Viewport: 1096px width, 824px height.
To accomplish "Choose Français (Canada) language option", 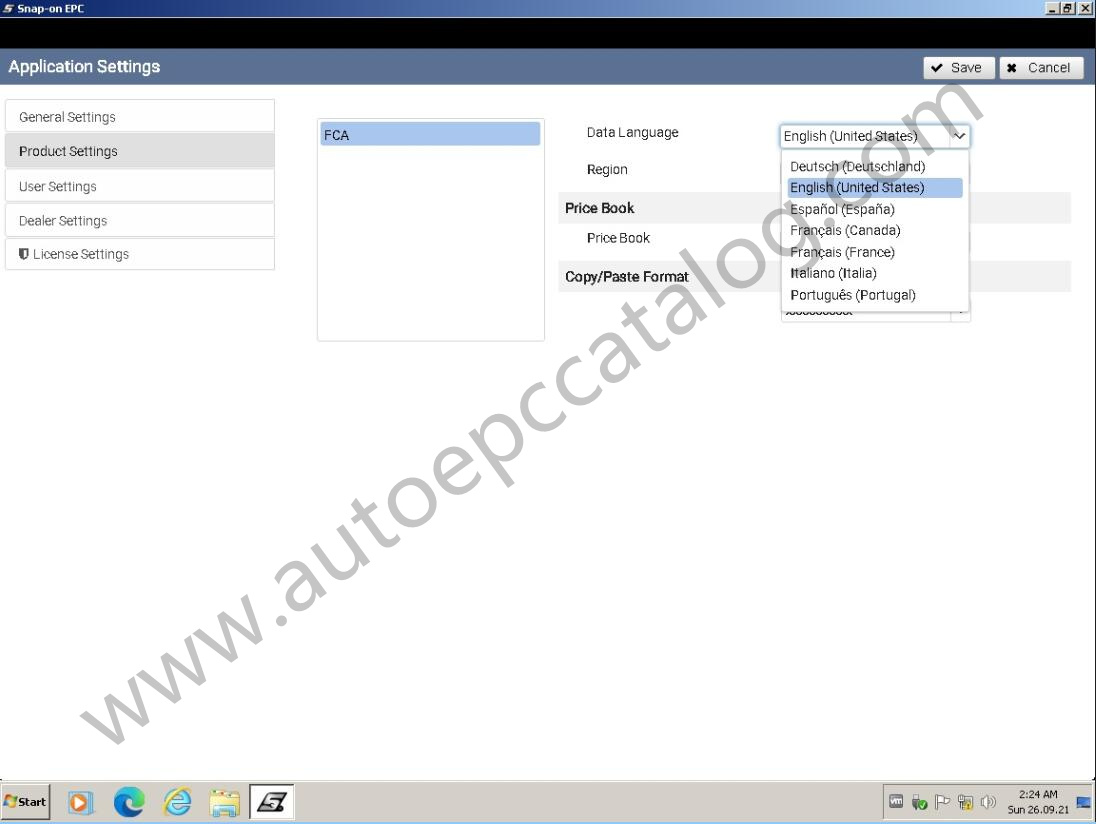I will click(874, 230).
